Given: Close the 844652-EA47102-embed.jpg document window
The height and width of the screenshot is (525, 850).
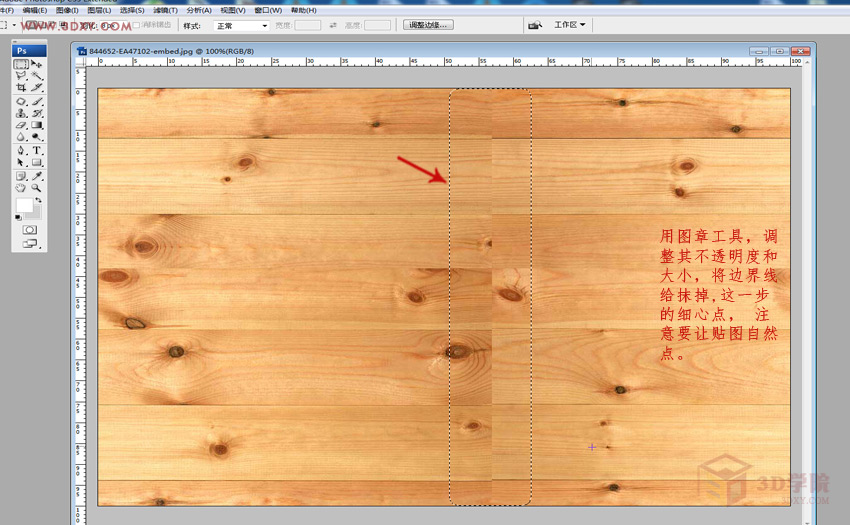Looking at the screenshot, I should (x=800, y=51).
